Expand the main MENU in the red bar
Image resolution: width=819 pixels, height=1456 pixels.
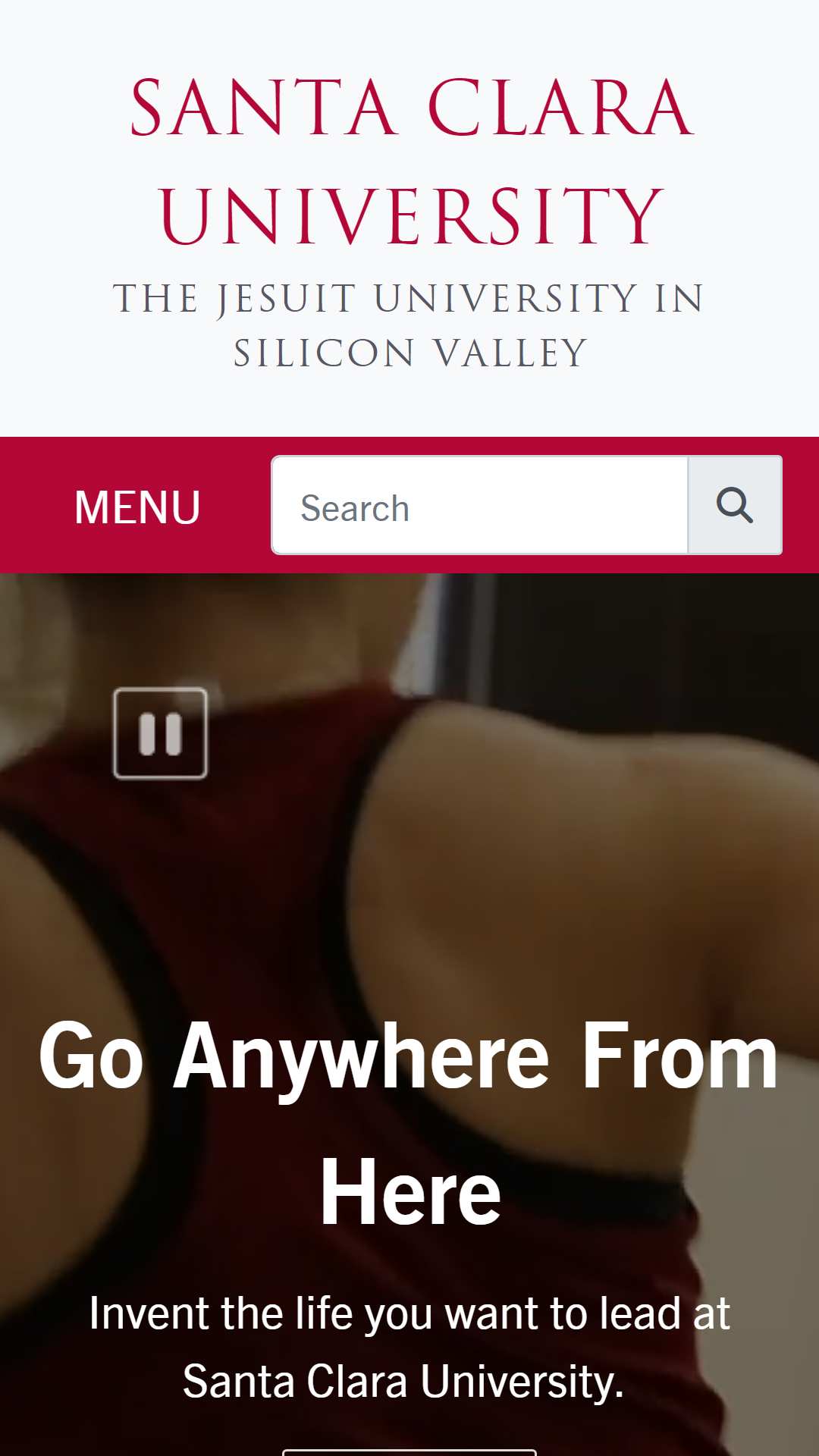click(x=137, y=507)
